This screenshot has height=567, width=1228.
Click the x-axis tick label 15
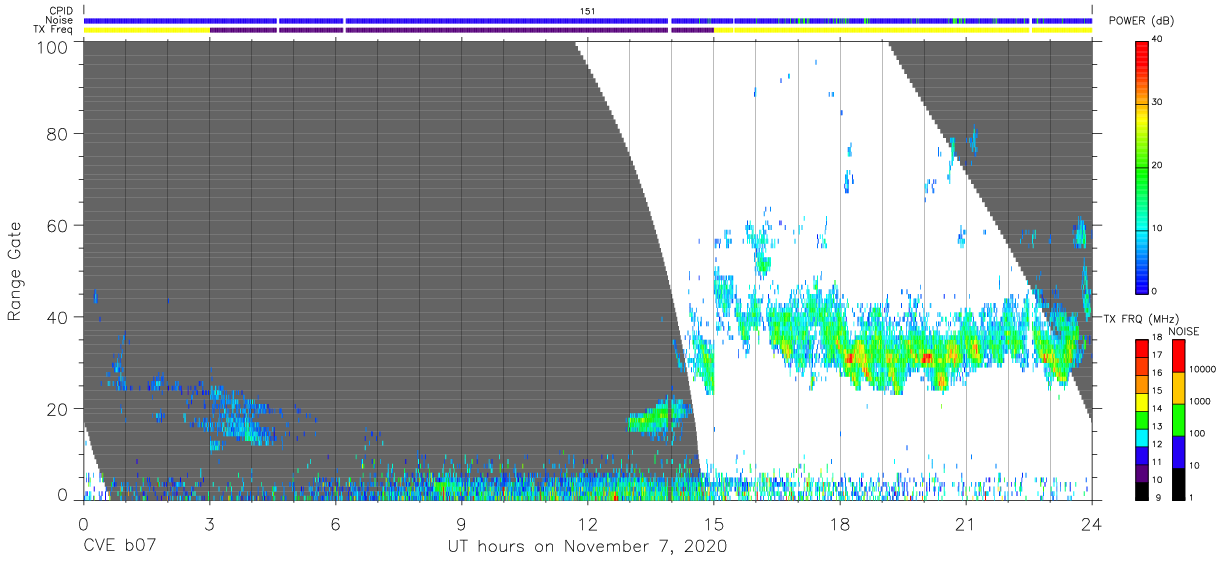(x=713, y=522)
